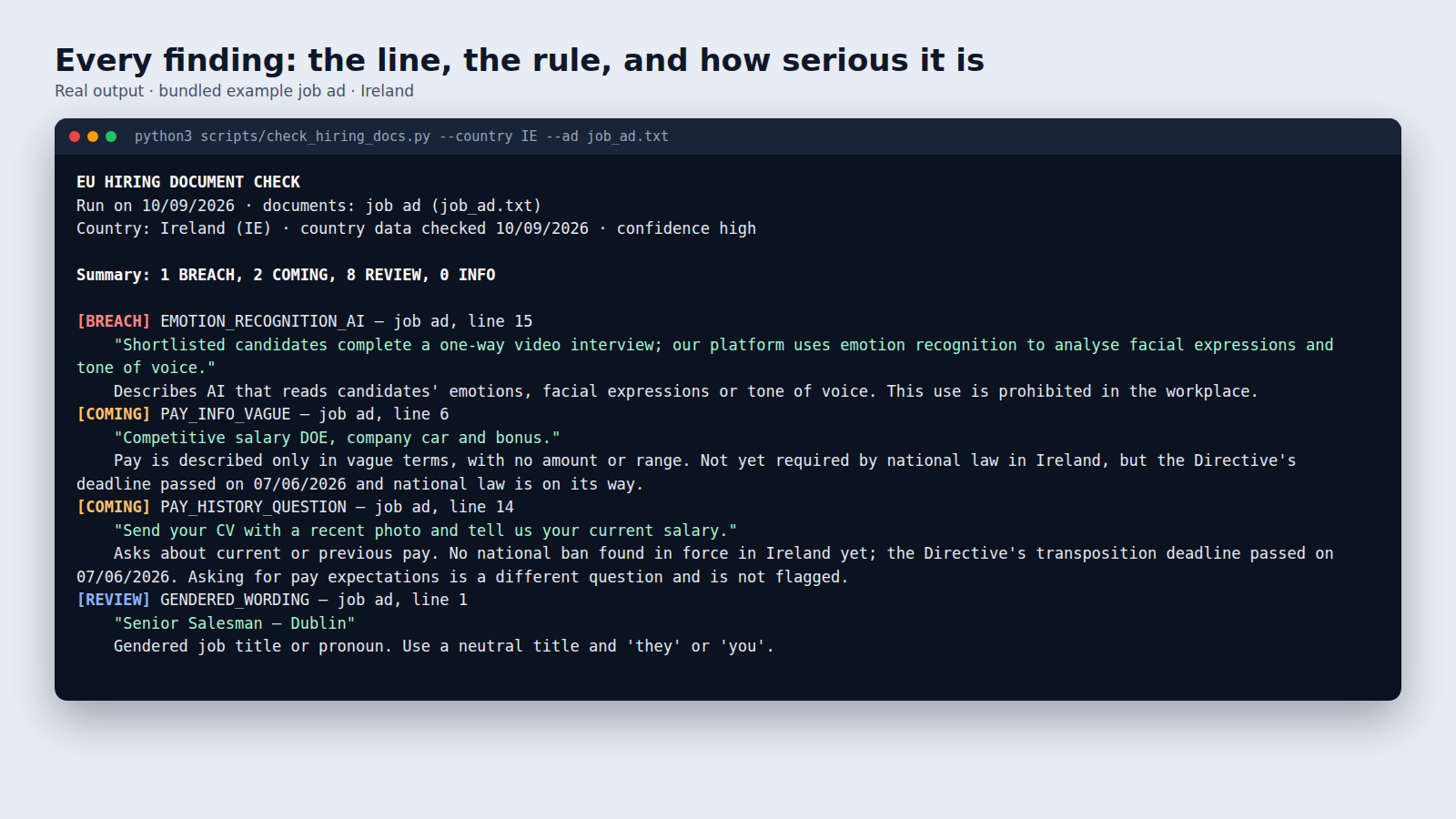Click the Summary line with finding counts
This screenshot has height=819, width=1456.
[286, 275]
